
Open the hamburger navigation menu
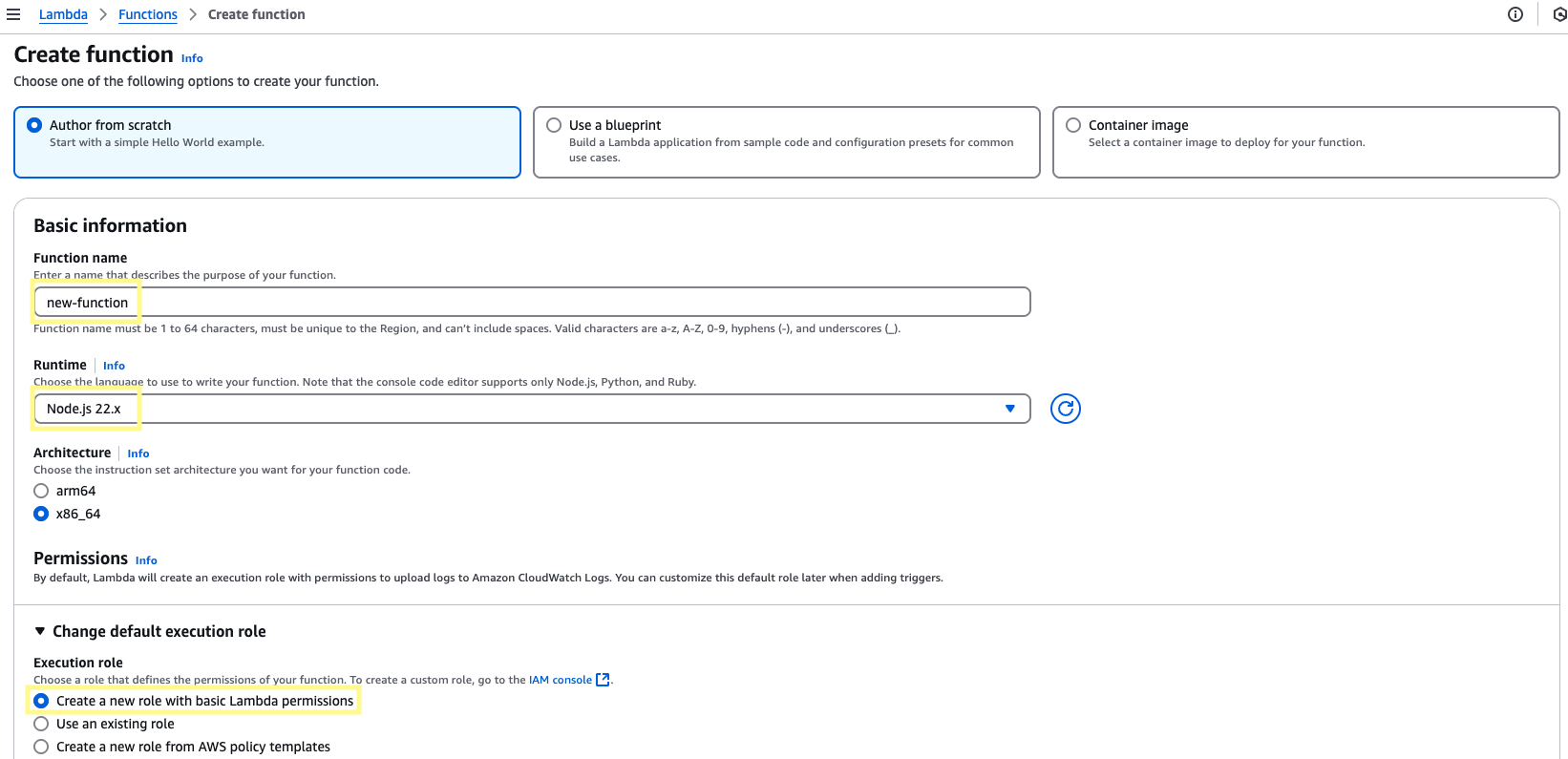click(x=13, y=14)
